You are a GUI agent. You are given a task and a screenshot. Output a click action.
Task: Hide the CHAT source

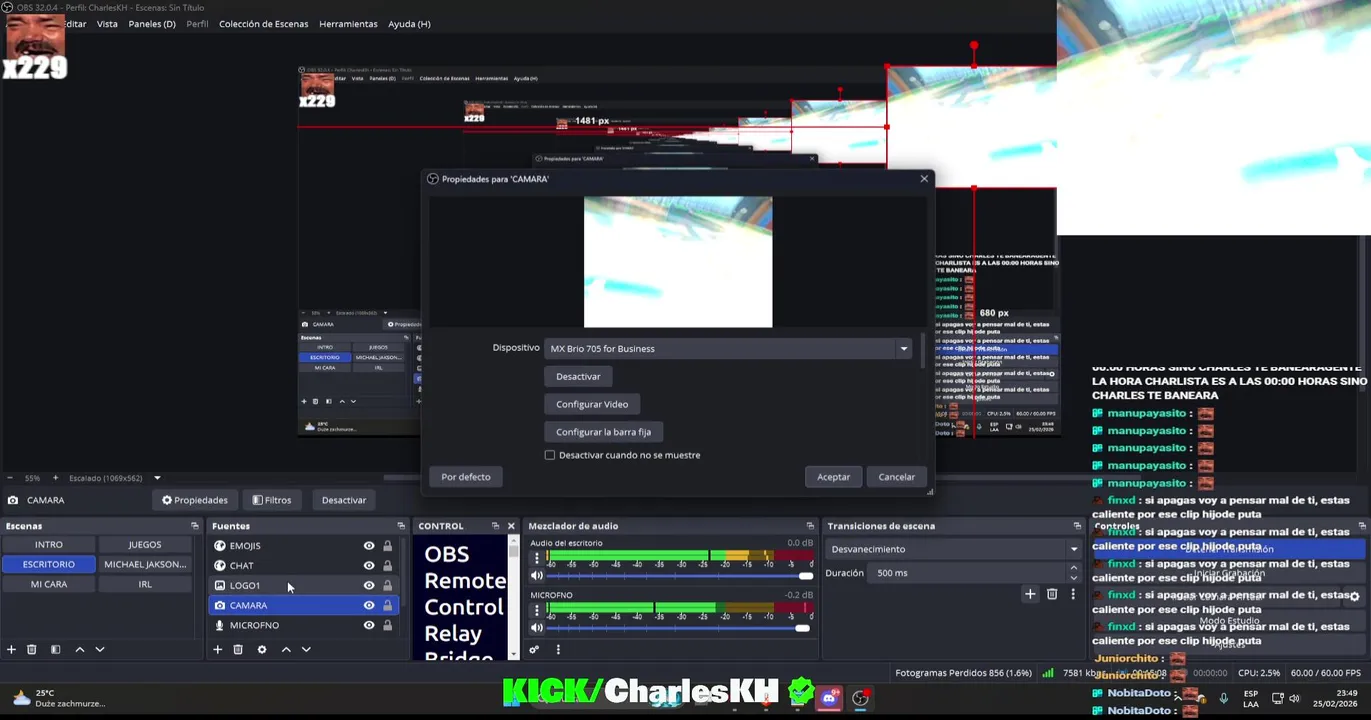369,566
